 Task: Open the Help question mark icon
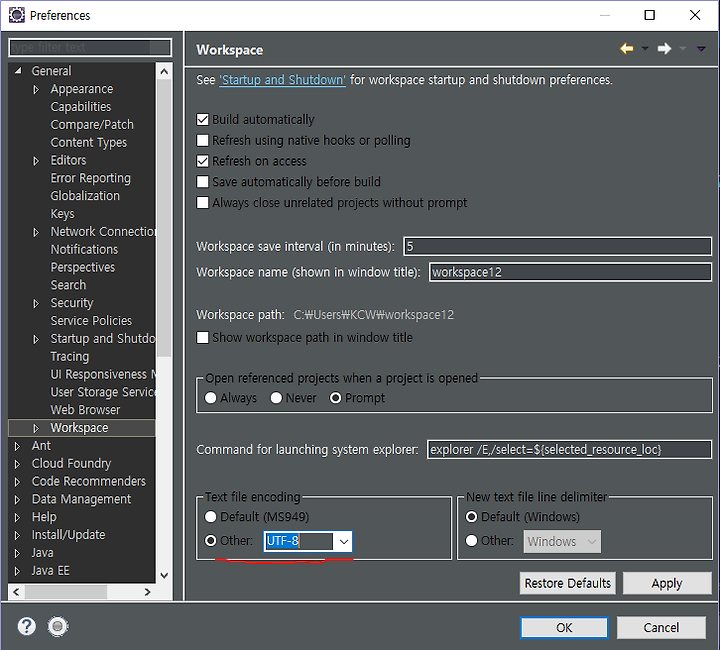(27, 626)
